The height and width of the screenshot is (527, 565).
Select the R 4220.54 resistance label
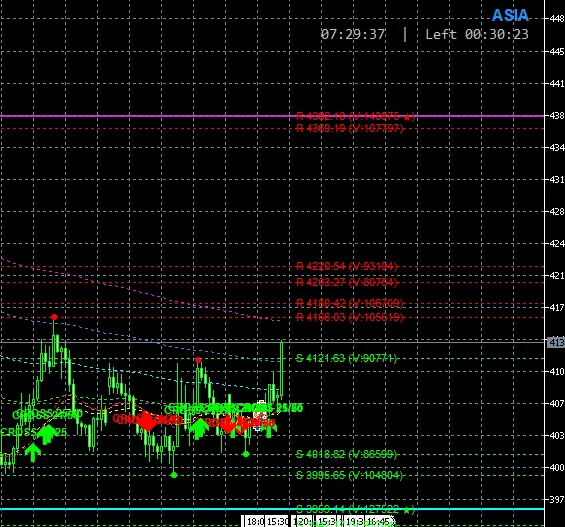pos(347,266)
